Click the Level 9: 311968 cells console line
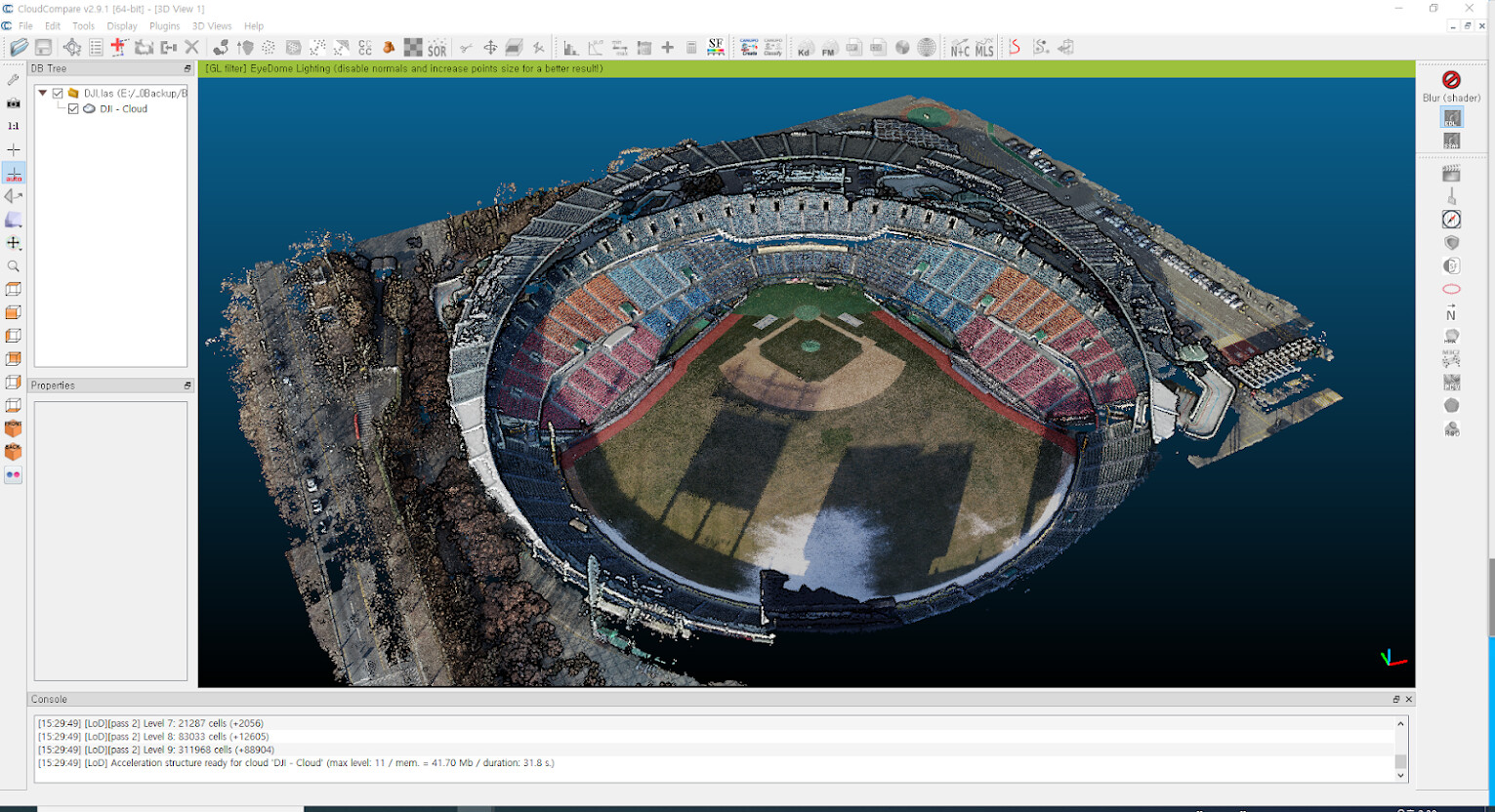Screen dimensions: 1495x812 coord(156,750)
